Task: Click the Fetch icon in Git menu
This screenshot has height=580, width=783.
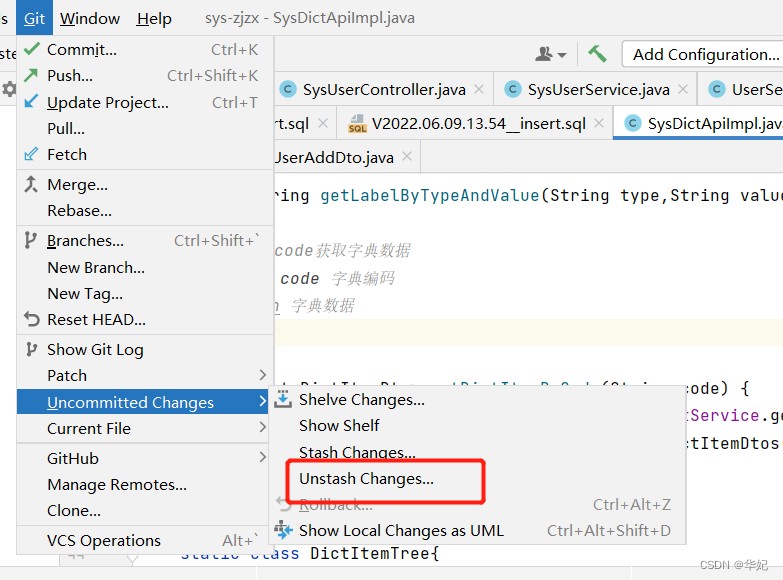Action: [31, 154]
